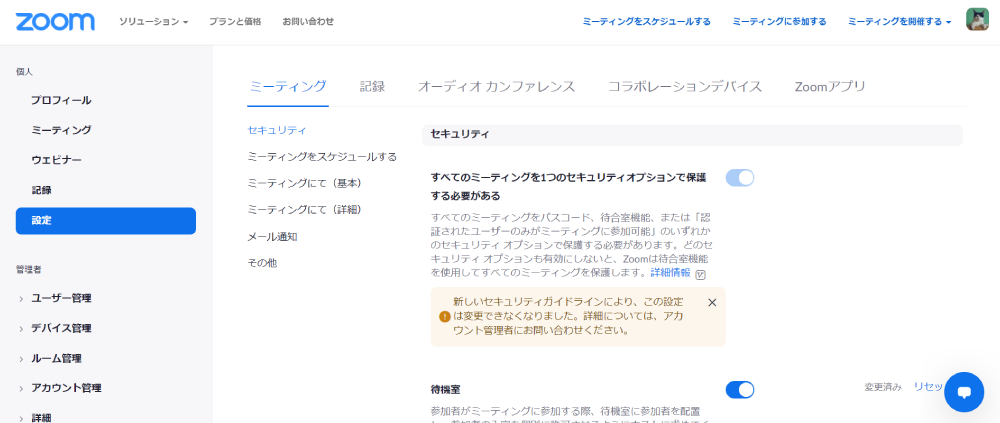Click お問い合わせ in the header

click(308, 22)
